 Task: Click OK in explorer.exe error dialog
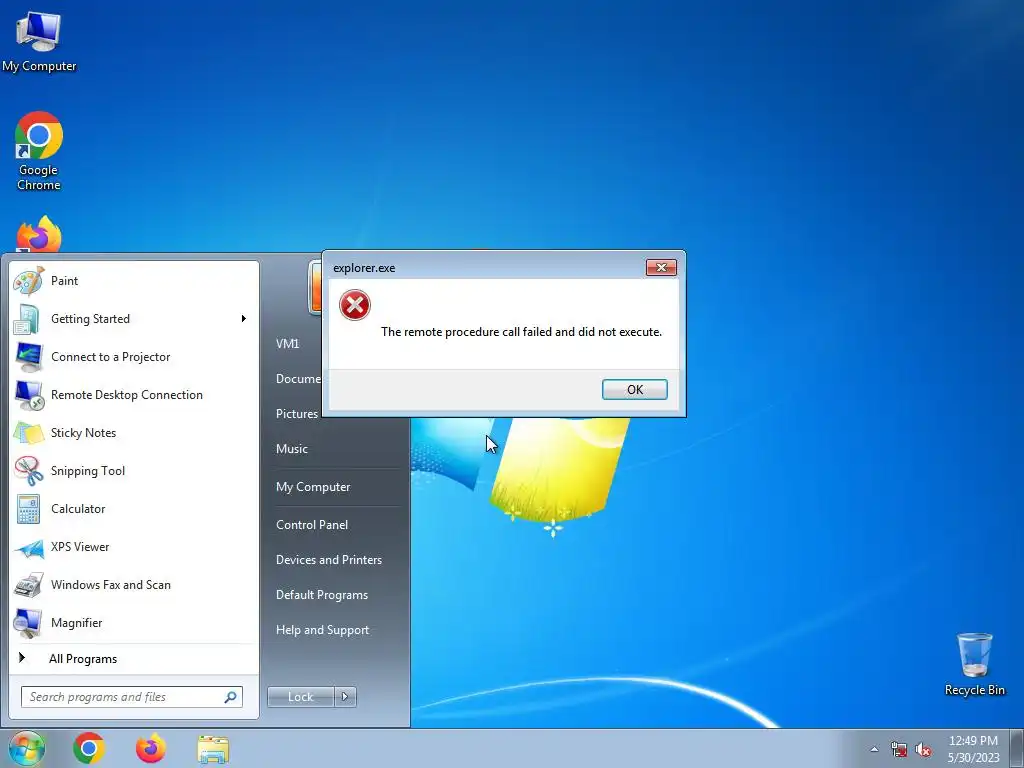[x=634, y=390]
